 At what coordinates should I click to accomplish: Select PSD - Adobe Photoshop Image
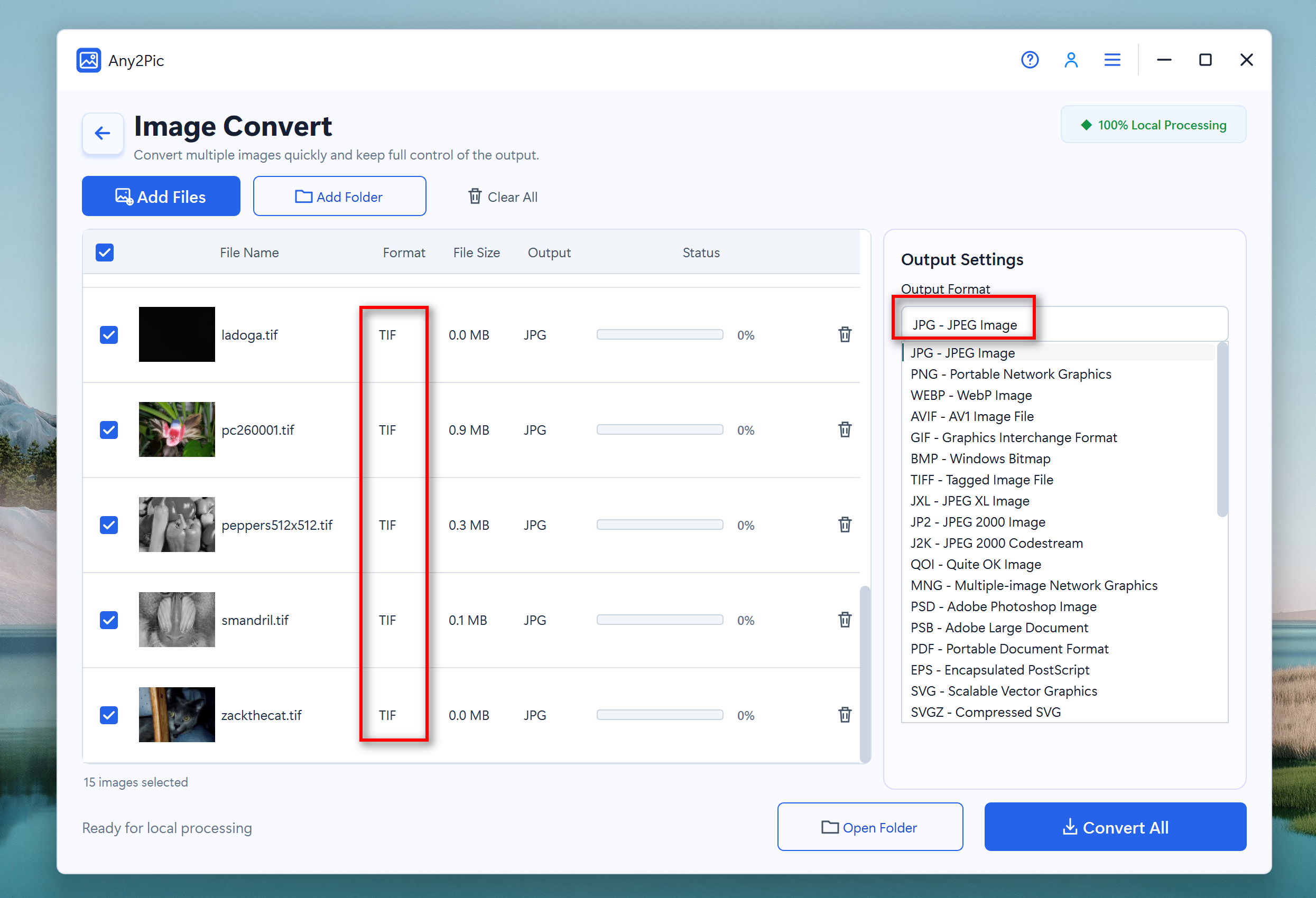[1059, 606]
